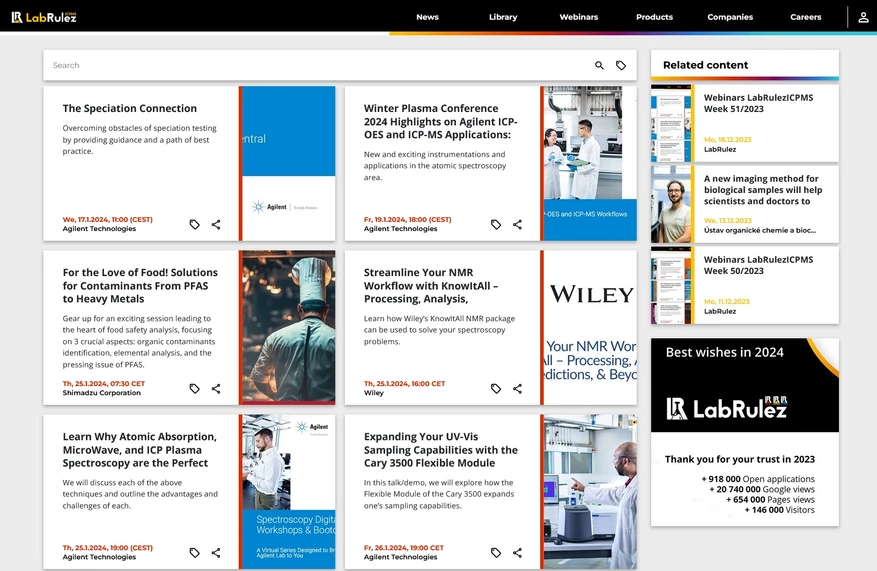Viewport: 877px width, 571px height.
Task: Click date Mo, 11.12.2023 in Related content
Action: (727, 301)
